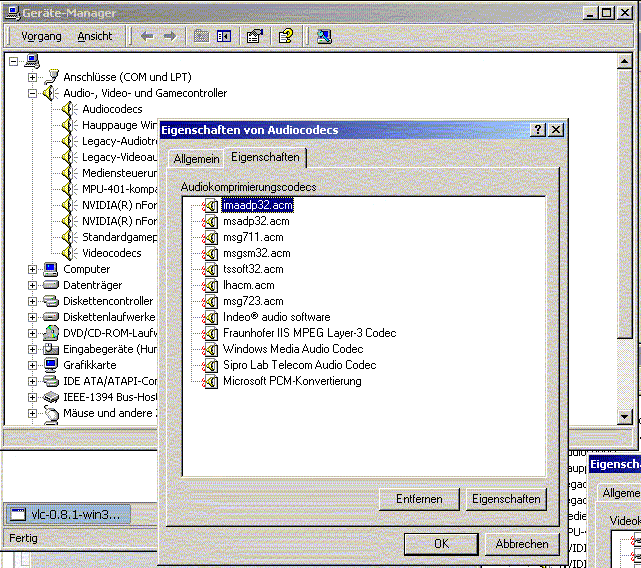Click the scan for hardware changes icon

click(x=324, y=36)
